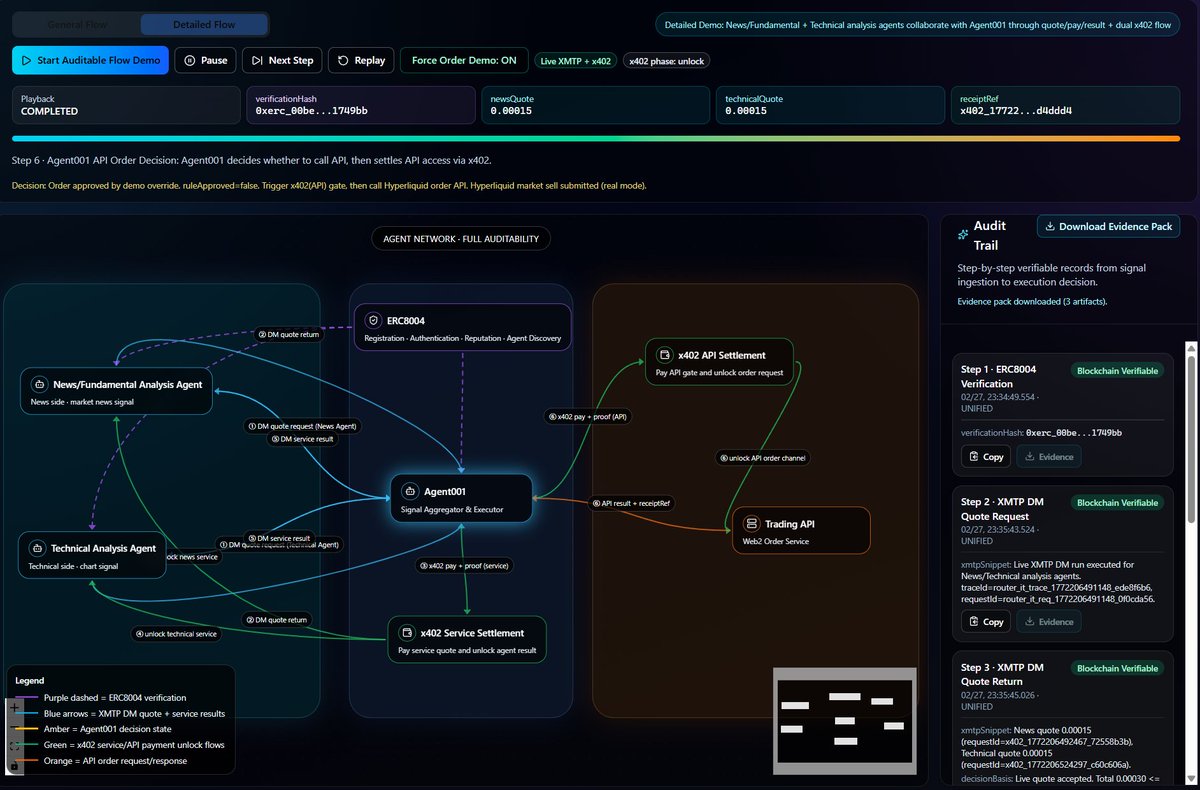Zoom out with the minus control
This screenshot has width=1200, height=790.
(x=14, y=727)
